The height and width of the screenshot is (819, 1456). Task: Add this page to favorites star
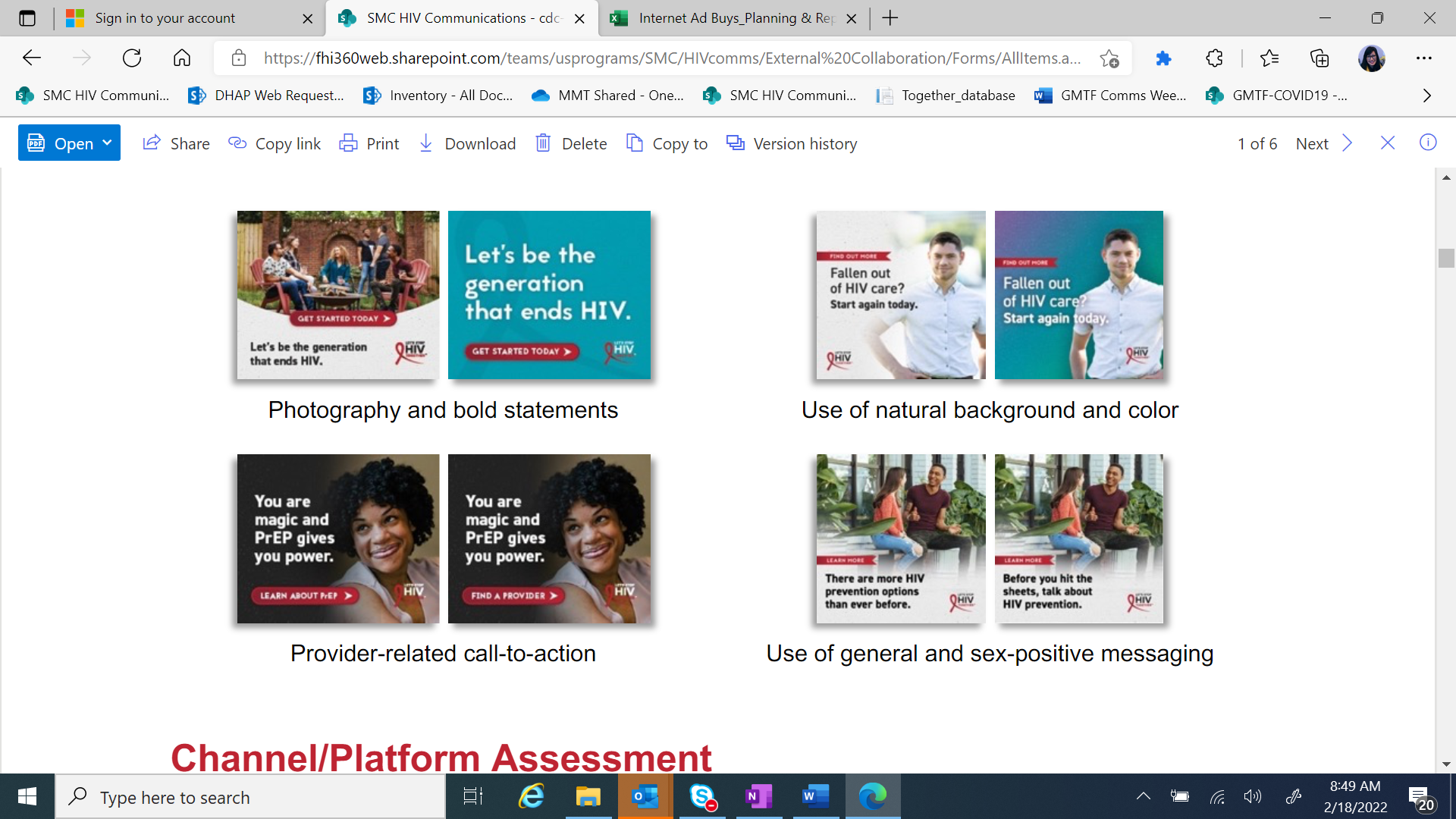pos(1109,58)
